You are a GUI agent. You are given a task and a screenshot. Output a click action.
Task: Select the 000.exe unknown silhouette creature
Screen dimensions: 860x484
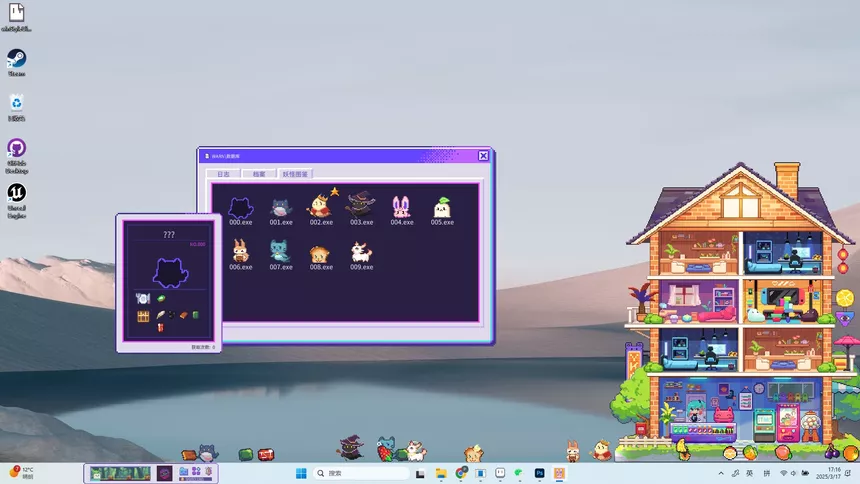(x=240, y=207)
